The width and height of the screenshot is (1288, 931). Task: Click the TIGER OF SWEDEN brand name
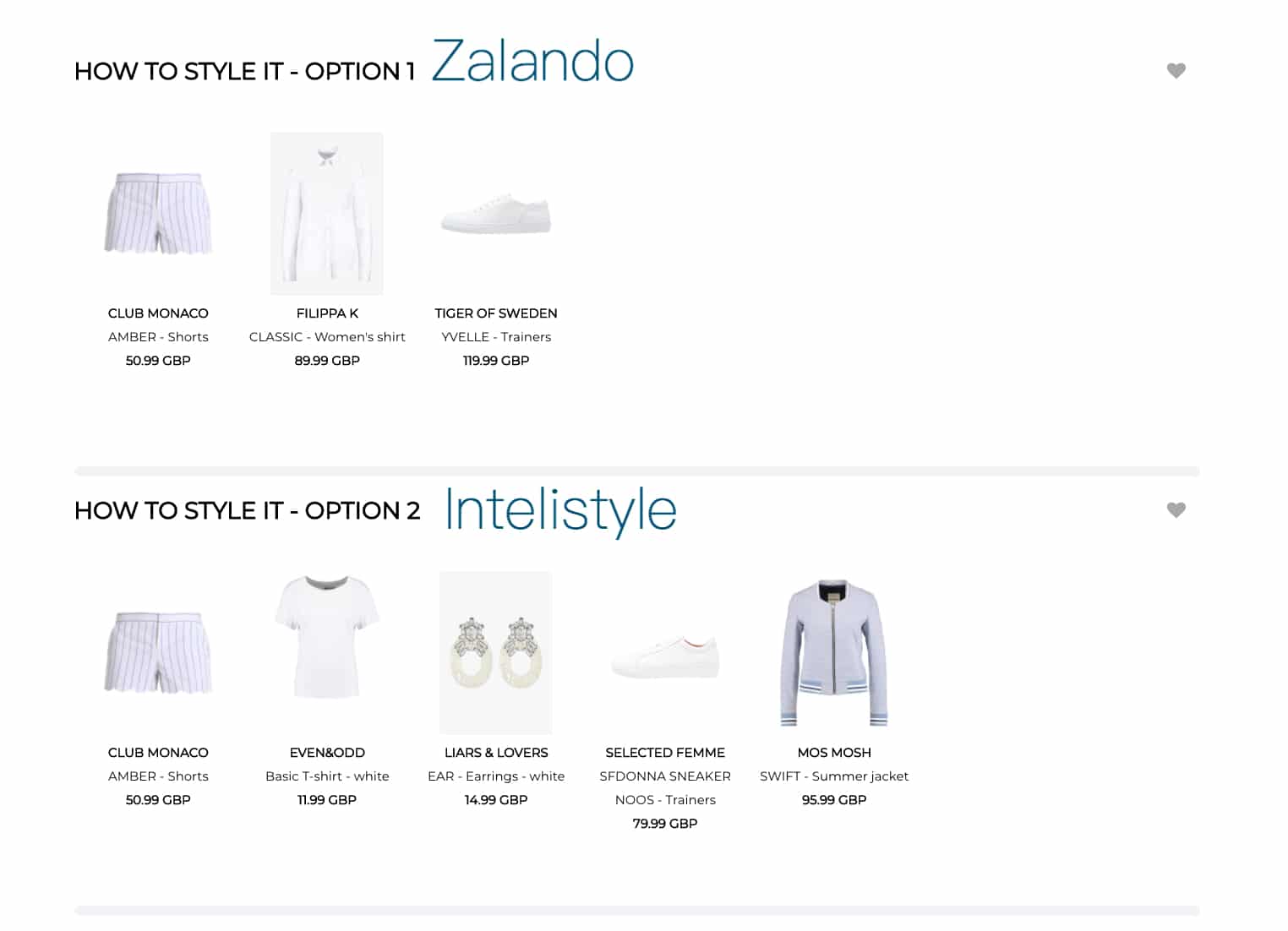pyautogui.click(x=496, y=313)
